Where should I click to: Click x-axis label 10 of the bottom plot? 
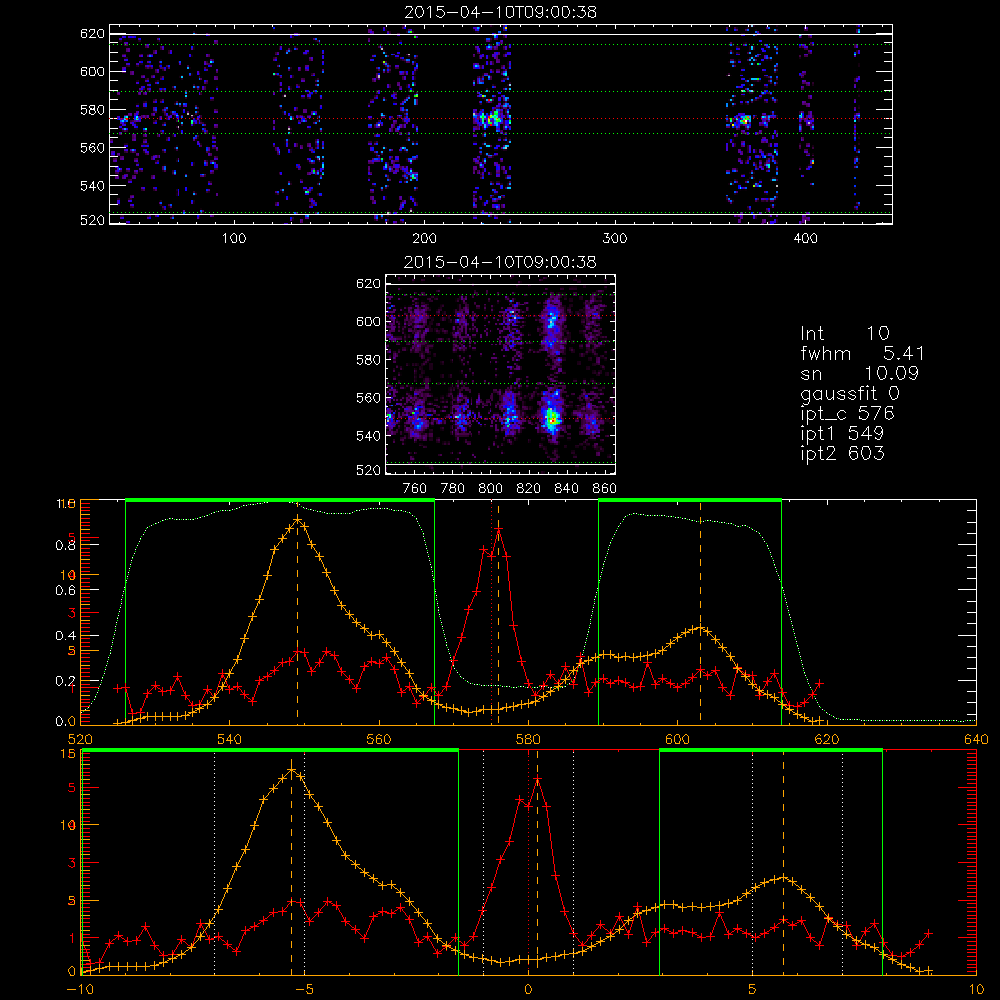[976, 990]
